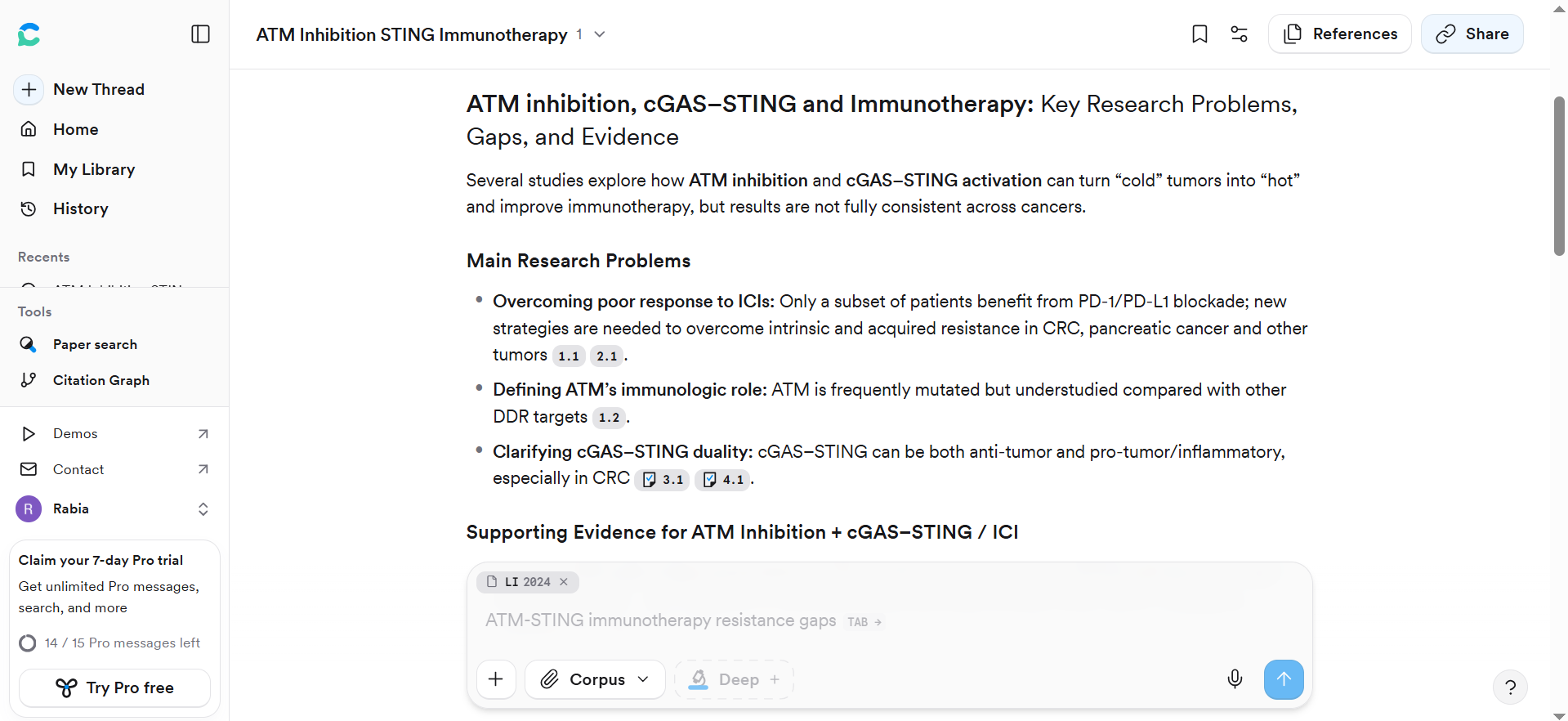
Task: Click the plus attach button in composer
Action: coord(496,679)
